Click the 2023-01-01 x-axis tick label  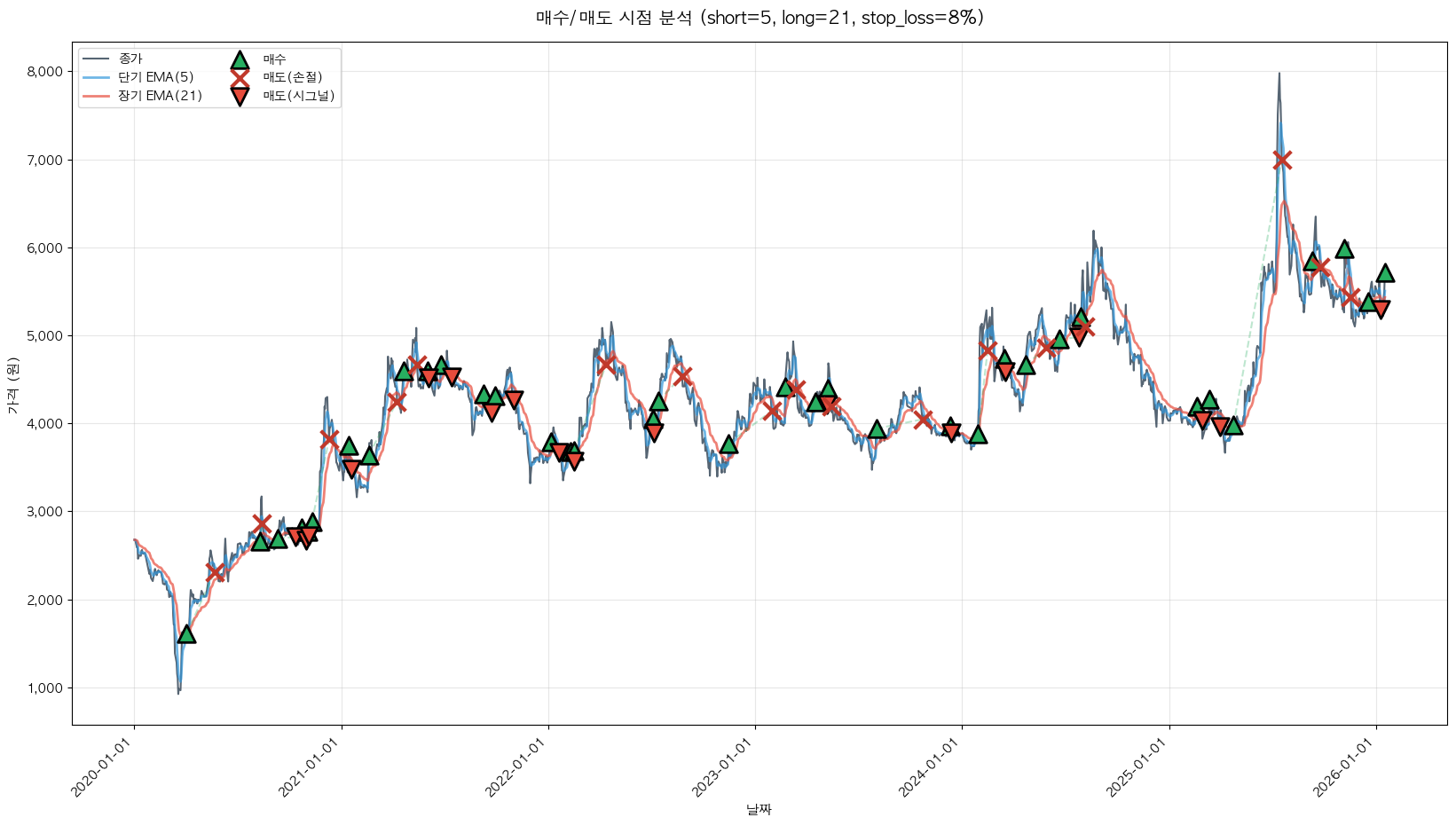(x=720, y=768)
